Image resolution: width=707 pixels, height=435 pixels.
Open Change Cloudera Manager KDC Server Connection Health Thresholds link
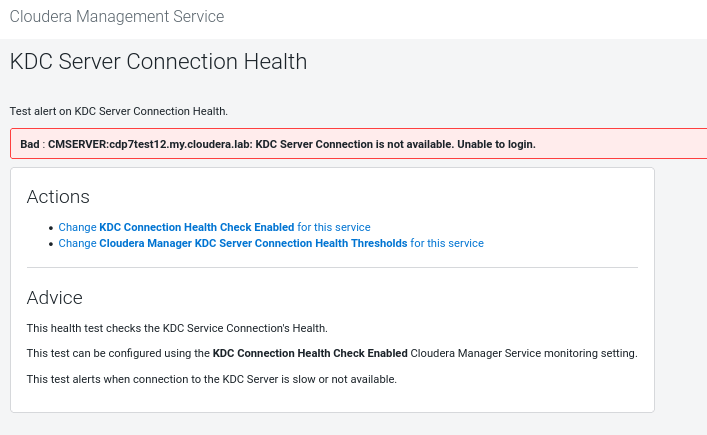(x=271, y=243)
